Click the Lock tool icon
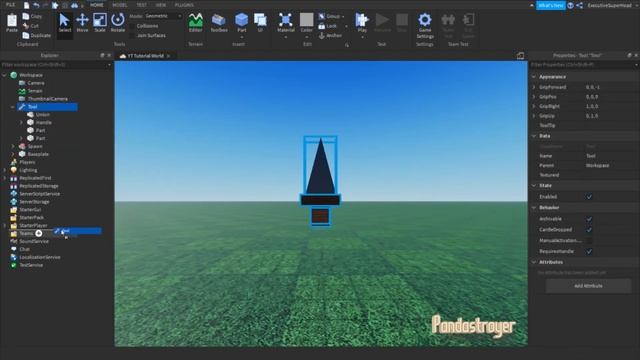Viewport: 640px width, 360px height. (322, 26)
